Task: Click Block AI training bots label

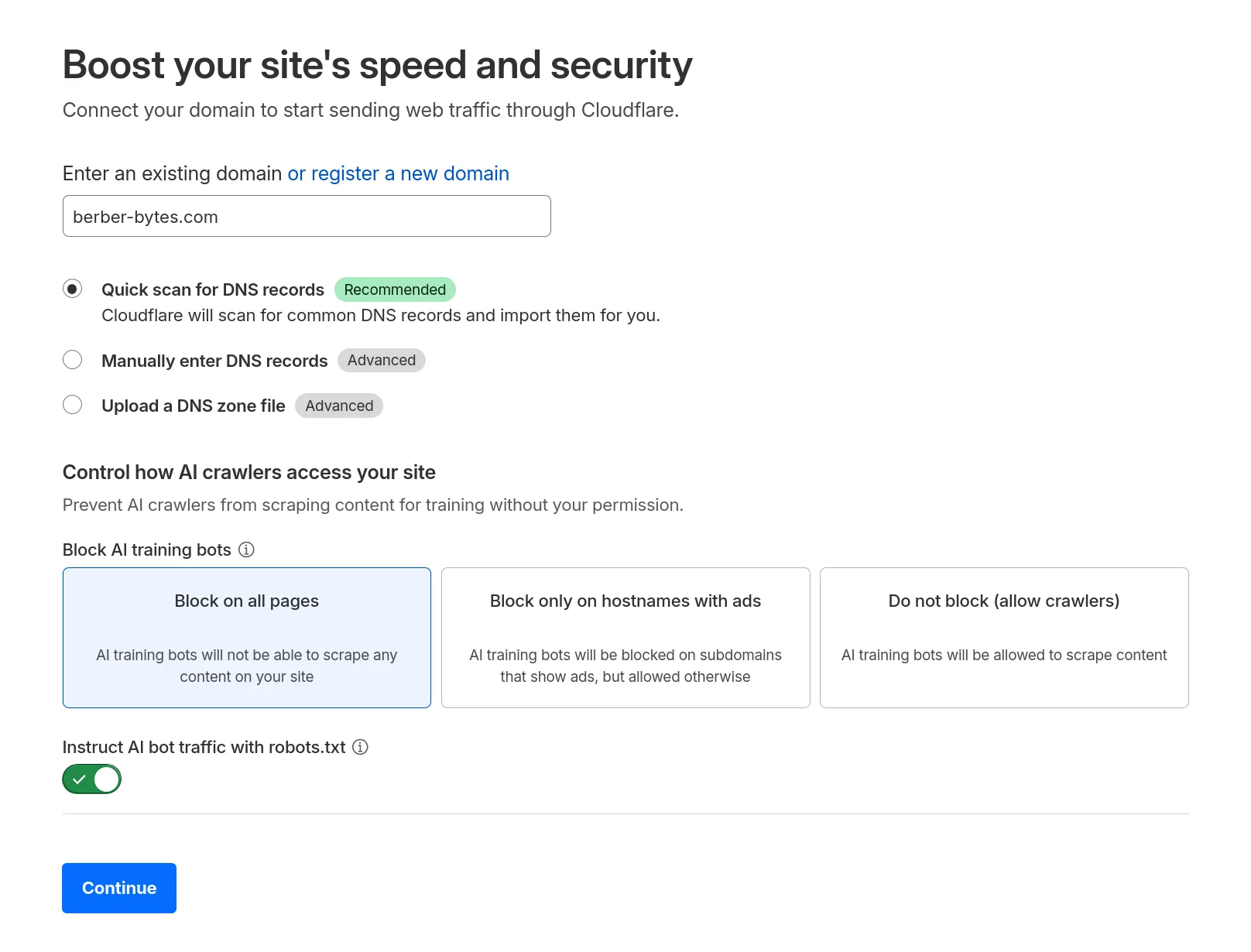Action: point(147,550)
